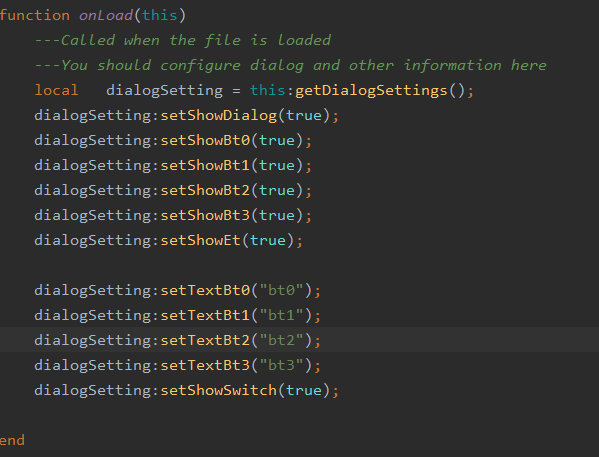Click setShowDialog(true) line
Screen dimensions: 599x457
pos(186,115)
